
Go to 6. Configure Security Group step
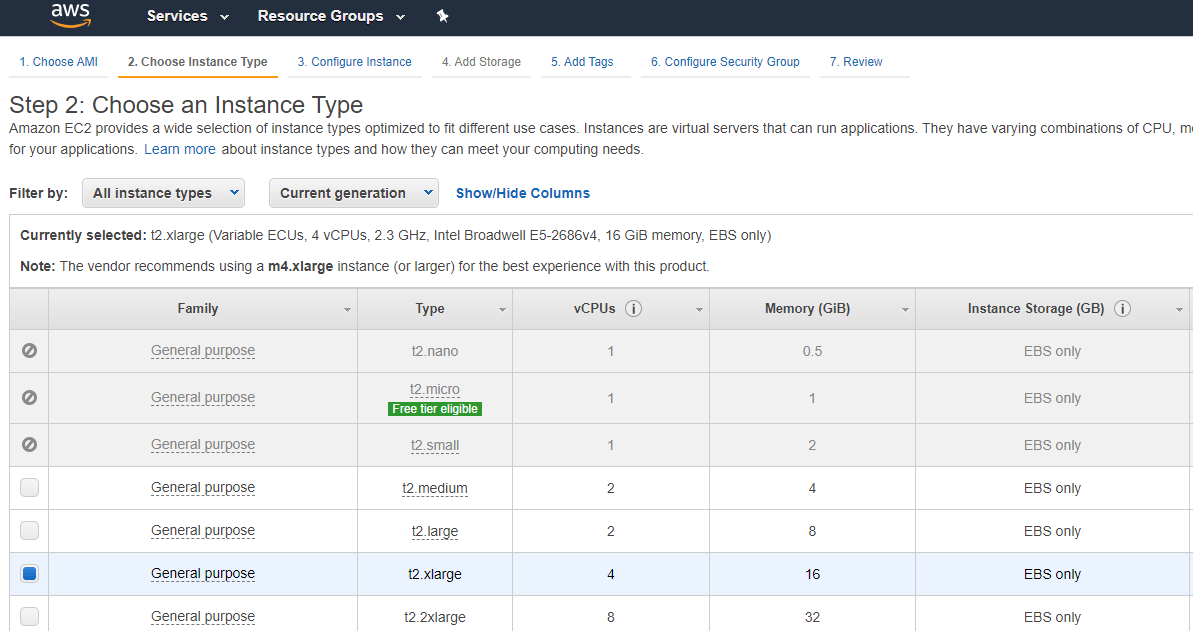coord(725,62)
